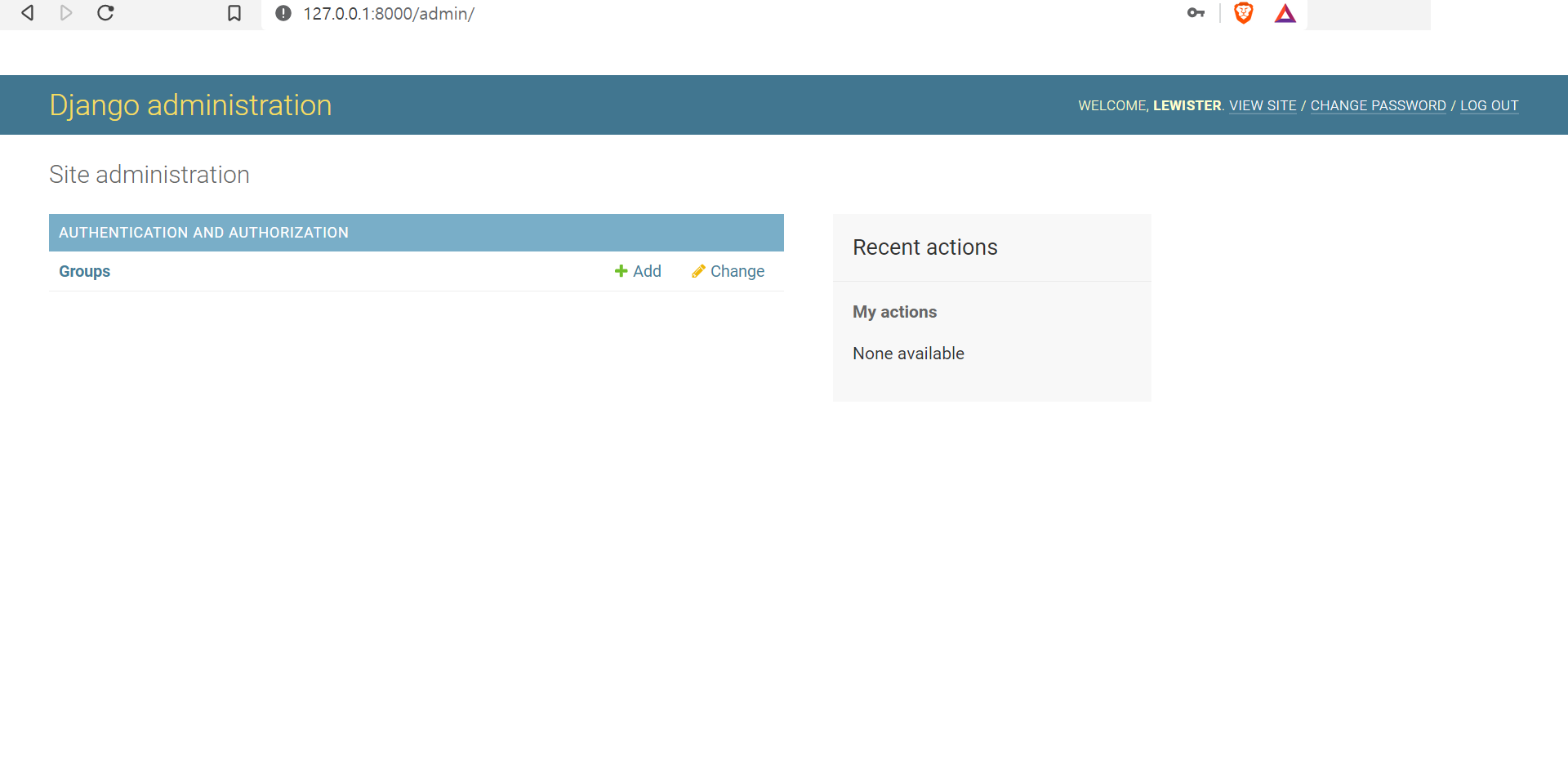
Task: Open the site security info icon
Action: coord(283,13)
